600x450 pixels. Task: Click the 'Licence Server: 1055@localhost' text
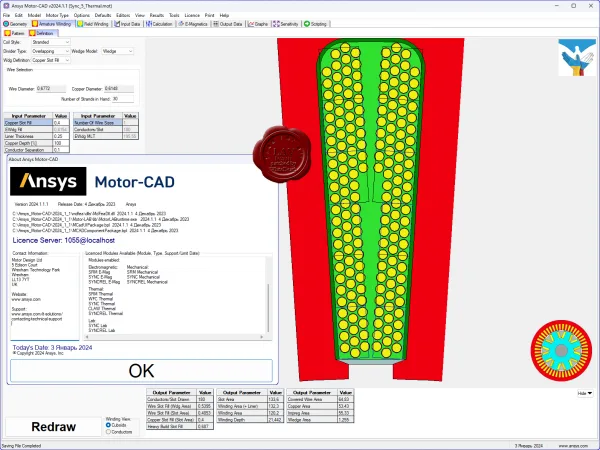[x=64, y=240]
